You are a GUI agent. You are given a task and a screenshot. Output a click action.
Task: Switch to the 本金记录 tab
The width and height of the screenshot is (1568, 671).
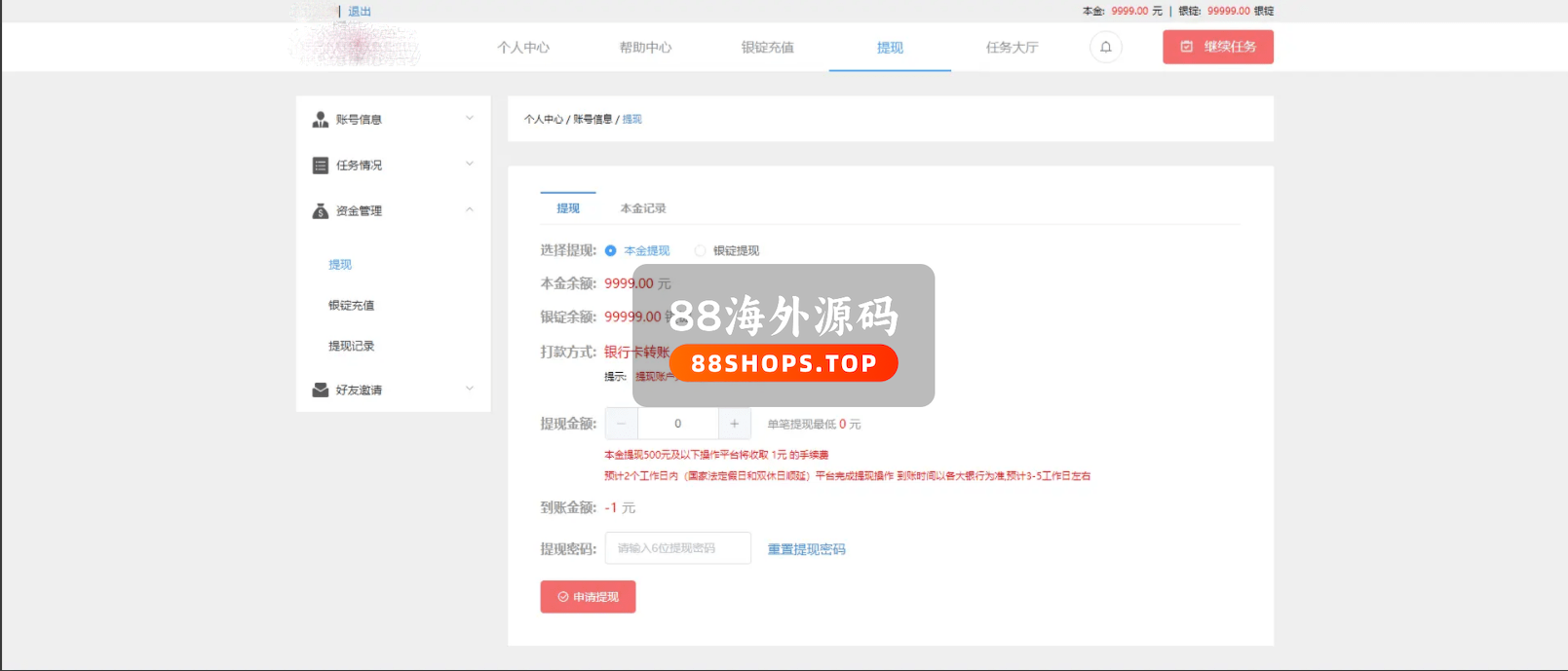(x=643, y=208)
